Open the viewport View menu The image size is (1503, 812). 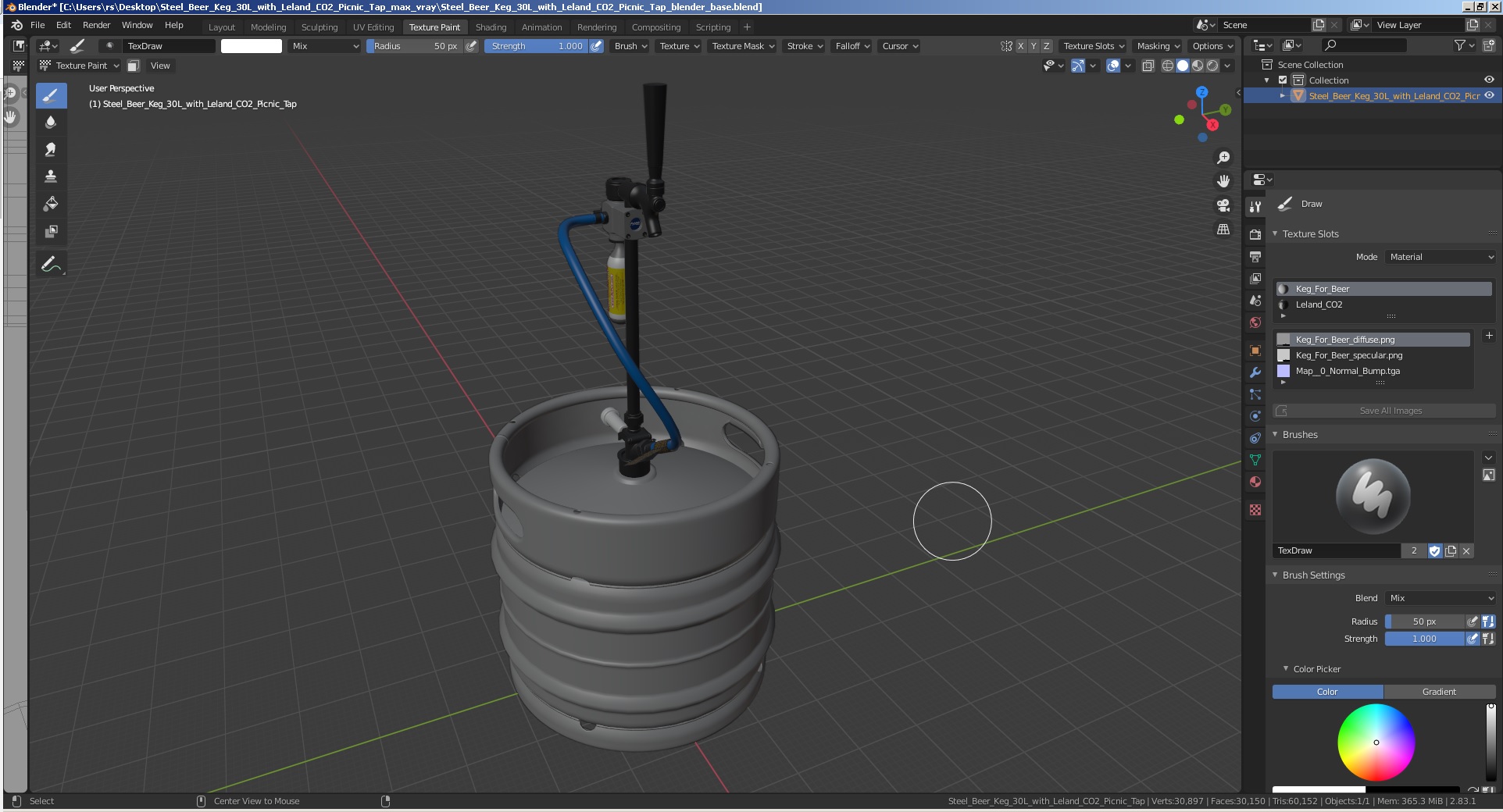(x=160, y=66)
